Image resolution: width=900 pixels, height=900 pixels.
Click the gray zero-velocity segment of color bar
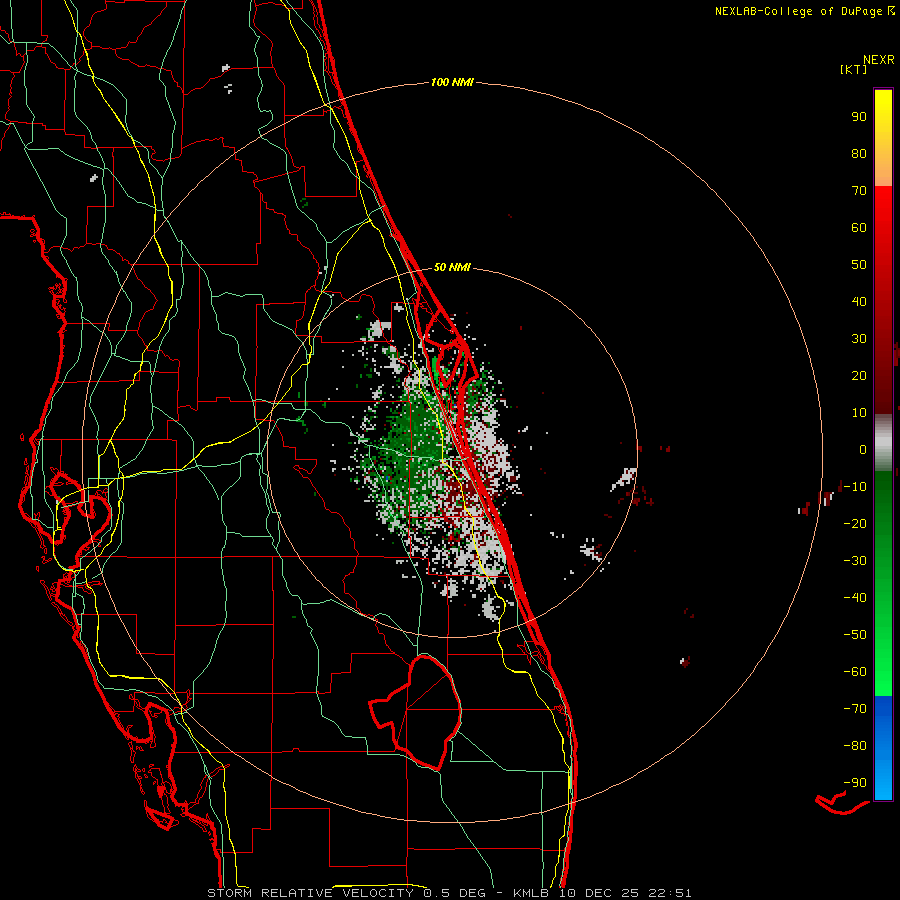pyautogui.click(x=883, y=442)
